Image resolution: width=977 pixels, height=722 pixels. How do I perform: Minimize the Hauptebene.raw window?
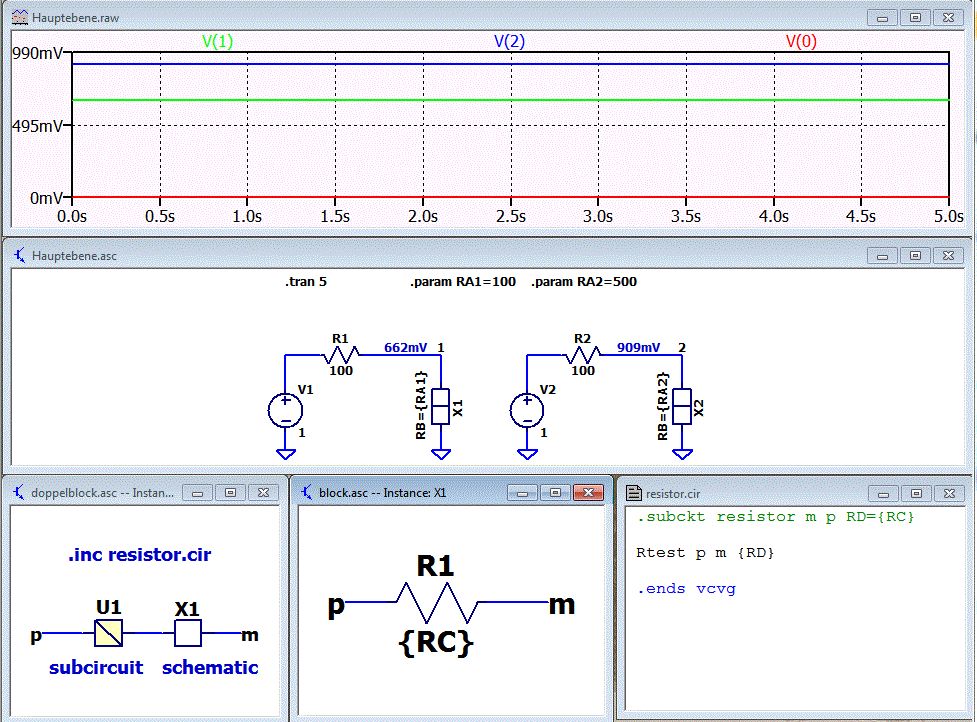882,18
